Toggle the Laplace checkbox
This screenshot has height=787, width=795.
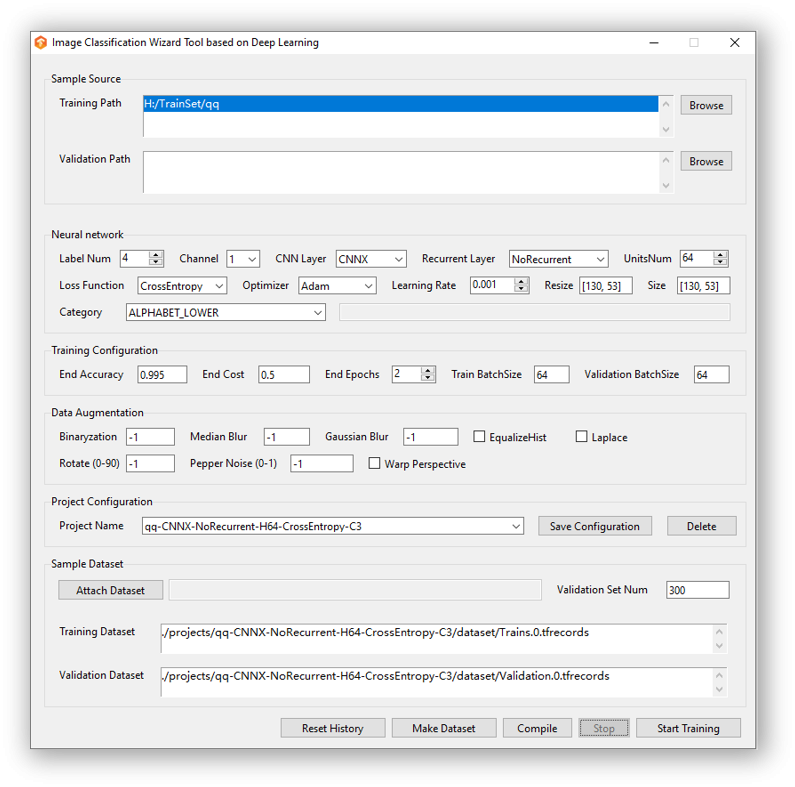click(582, 437)
